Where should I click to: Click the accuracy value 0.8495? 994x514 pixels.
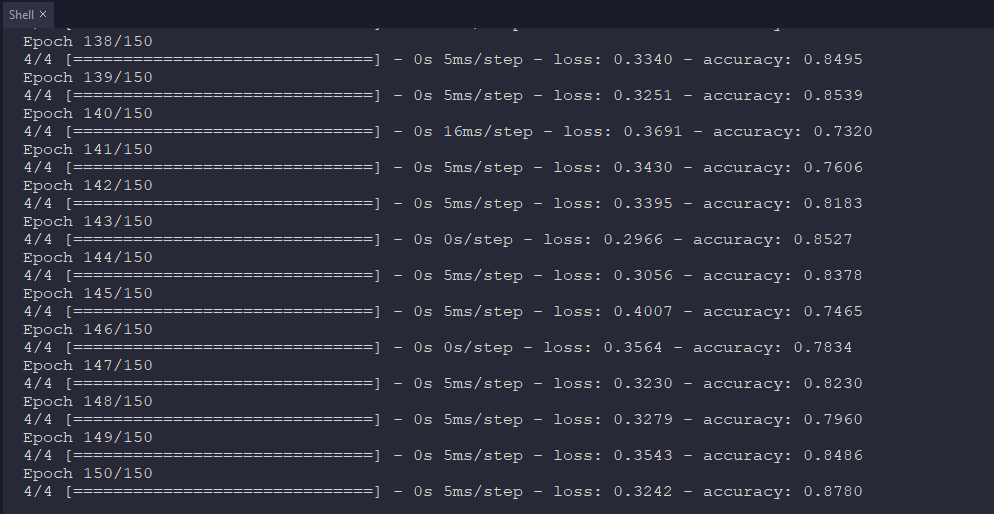pos(833,60)
